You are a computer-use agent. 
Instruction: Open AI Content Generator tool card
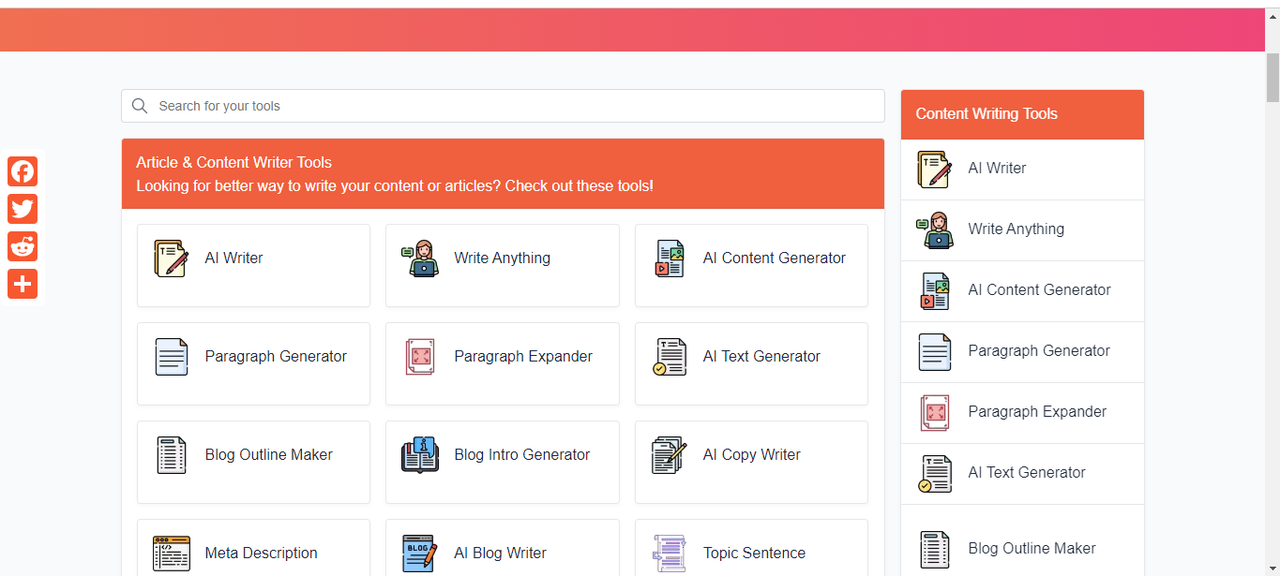pyautogui.click(x=751, y=265)
